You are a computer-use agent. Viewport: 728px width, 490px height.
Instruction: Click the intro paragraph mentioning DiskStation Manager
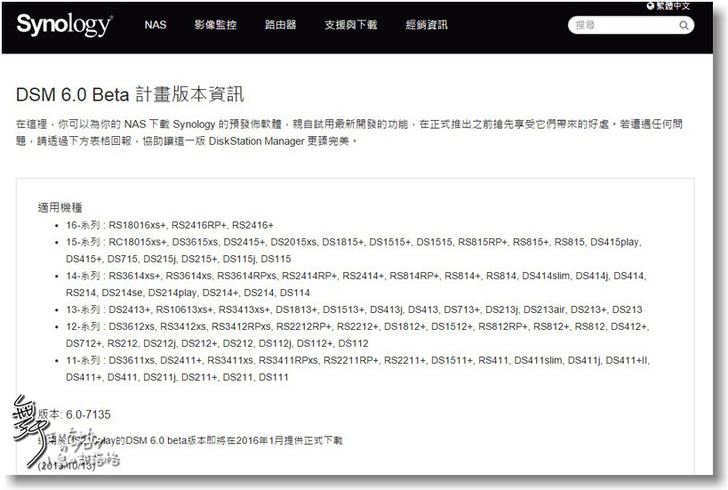349,132
